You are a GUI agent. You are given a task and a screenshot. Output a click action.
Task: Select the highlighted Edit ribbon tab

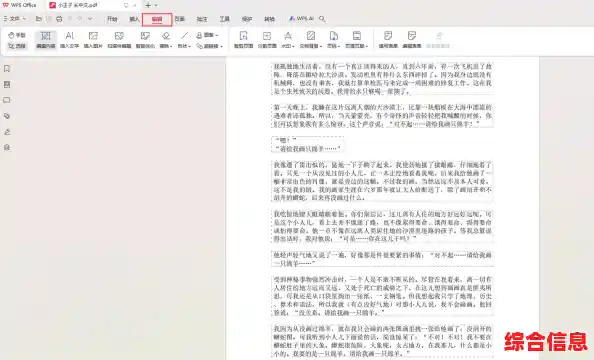(x=157, y=19)
